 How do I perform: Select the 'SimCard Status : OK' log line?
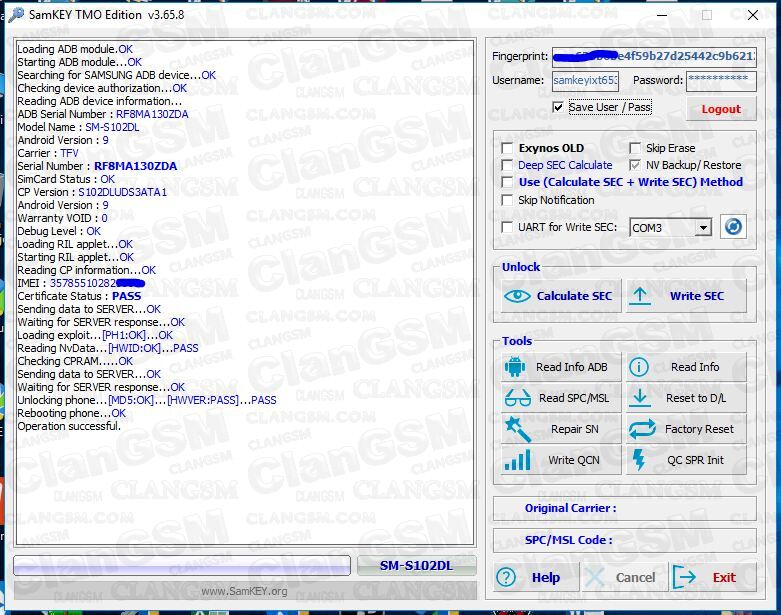tap(66, 179)
